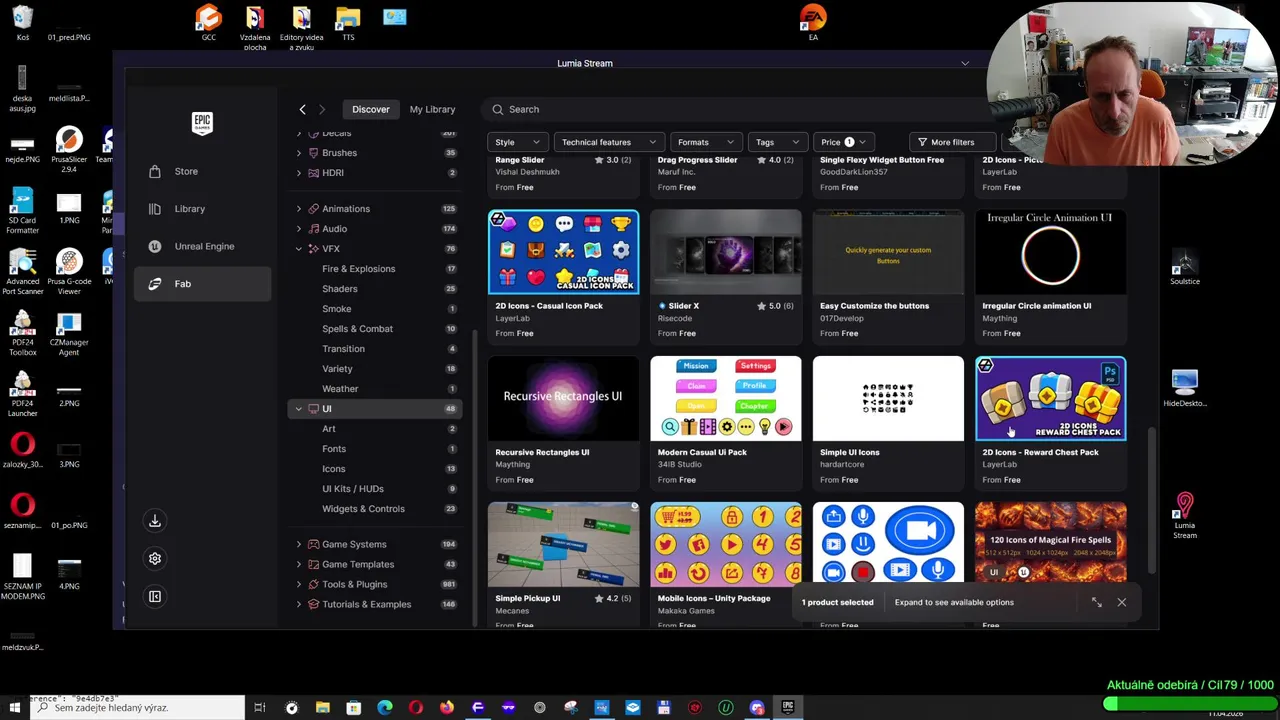Open launcher settings gear icon
This screenshot has width=1280, height=720.
pos(155,559)
